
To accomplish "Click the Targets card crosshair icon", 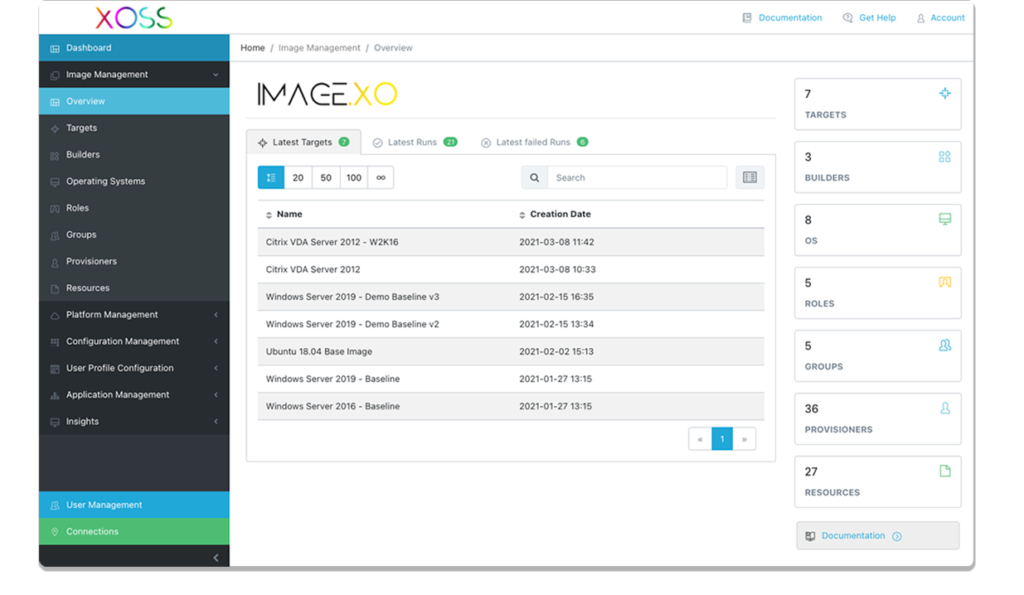I will pos(945,93).
